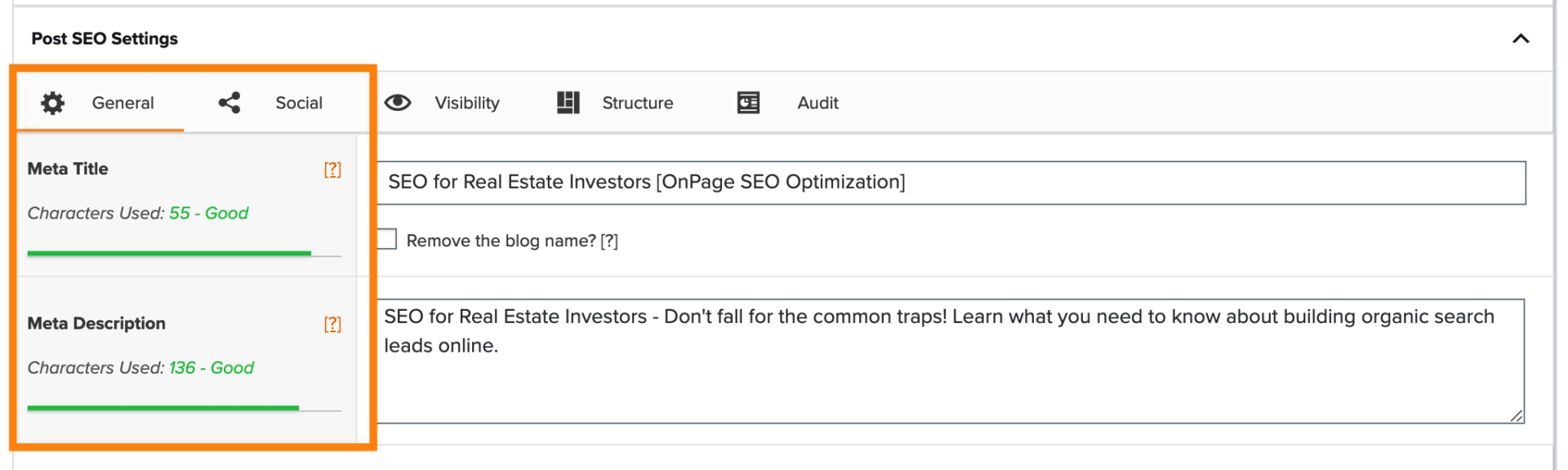Screen dimensions: 1568x470
Task: Click the "55 - Good" character count
Action: point(209,213)
